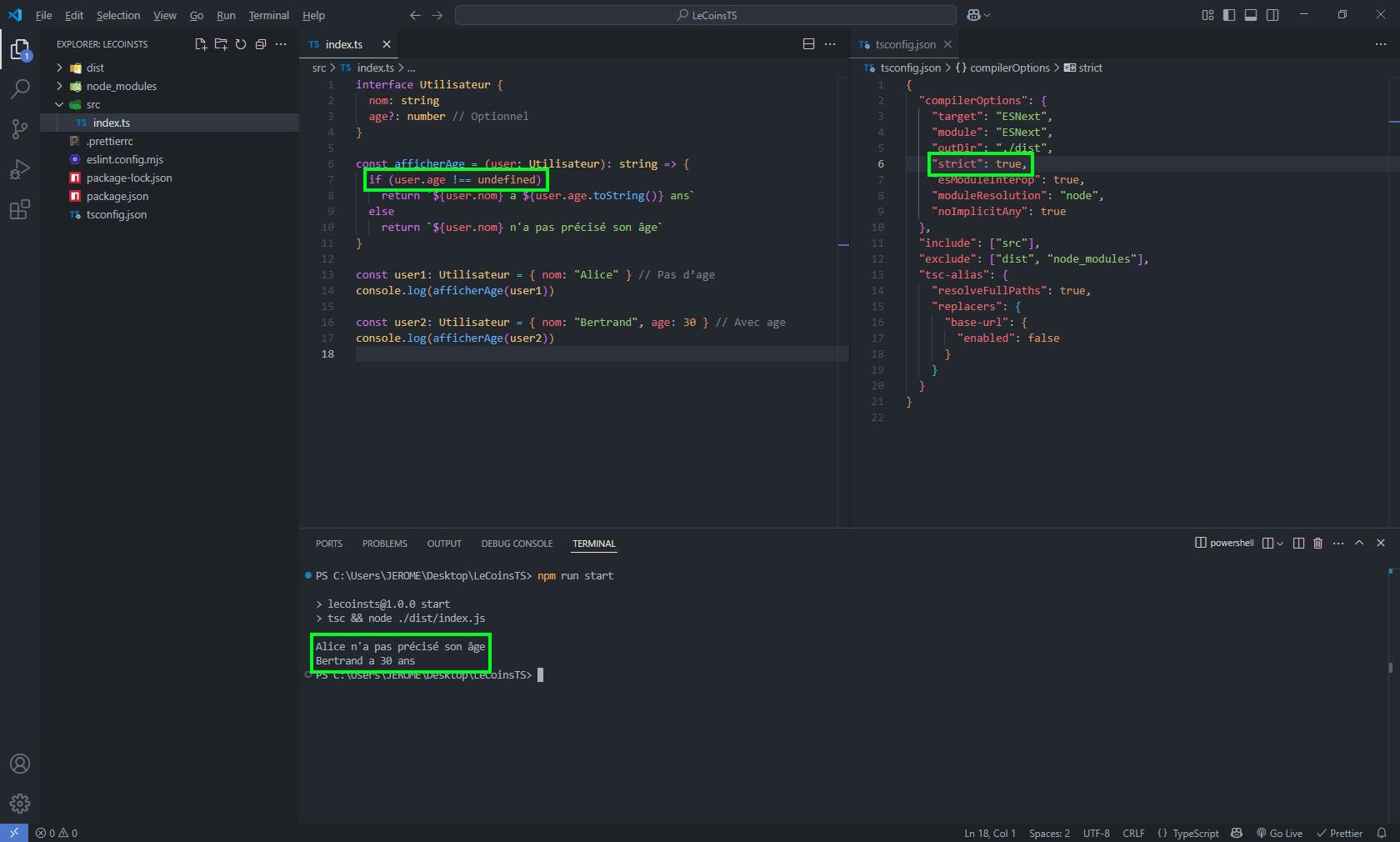Screen dimensions: 1400x842
Task: Open the Spaces: 2 indentation setting
Action: click(1049, 833)
